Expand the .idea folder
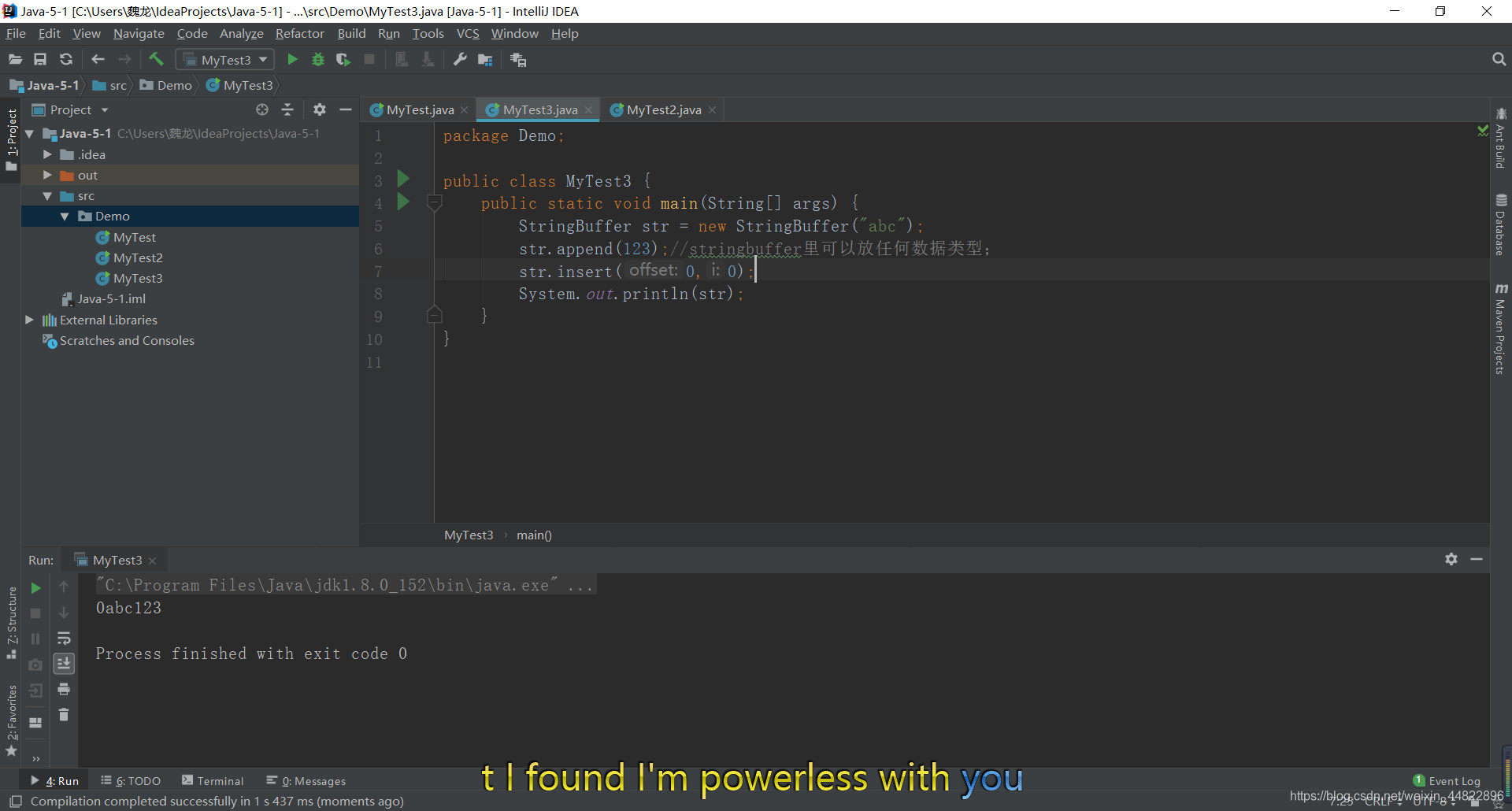The width and height of the screenshot is (1512, 811). click(x=47, y=154)
